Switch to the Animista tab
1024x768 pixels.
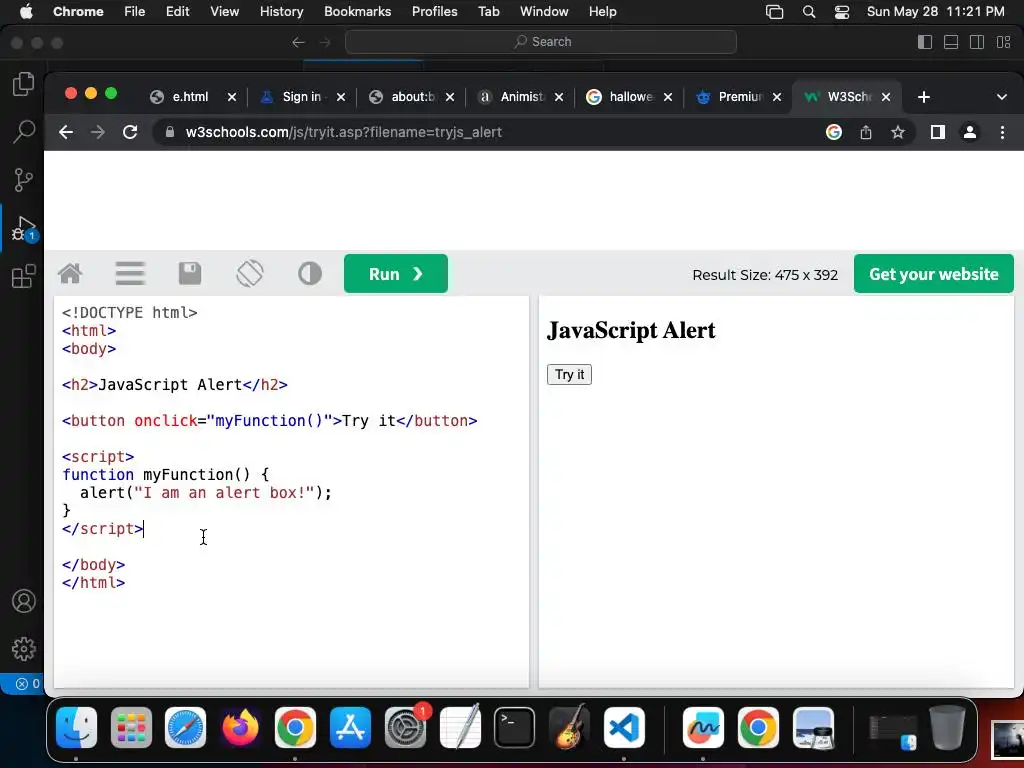[520, 97]
